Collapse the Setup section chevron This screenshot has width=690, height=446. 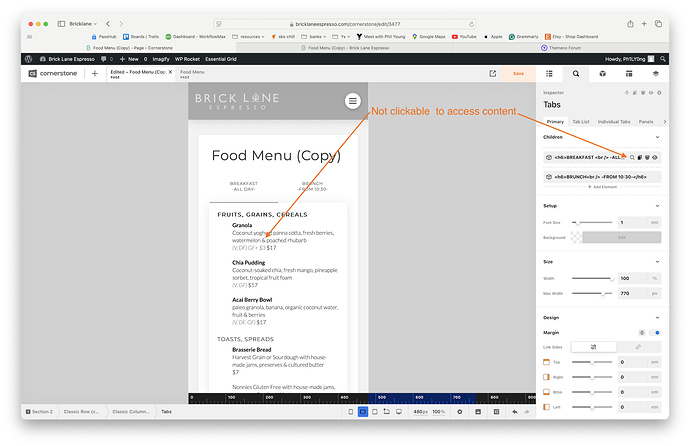coord(657,206)
